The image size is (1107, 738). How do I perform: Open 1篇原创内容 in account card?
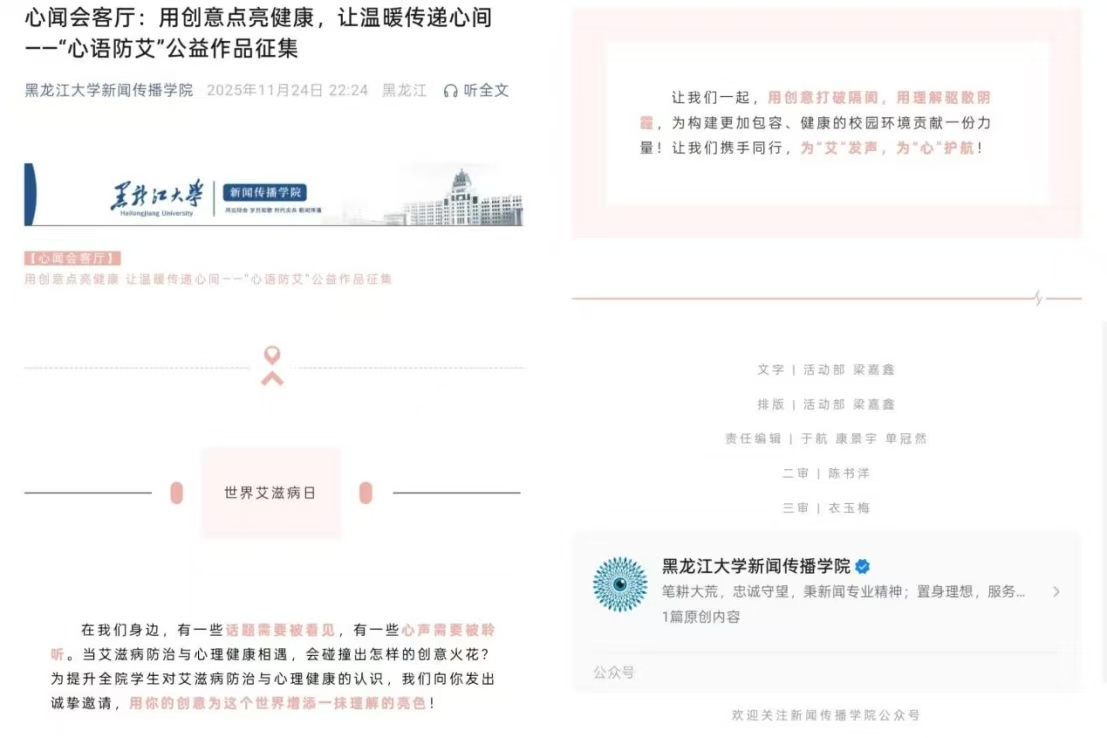pos(701,617)
